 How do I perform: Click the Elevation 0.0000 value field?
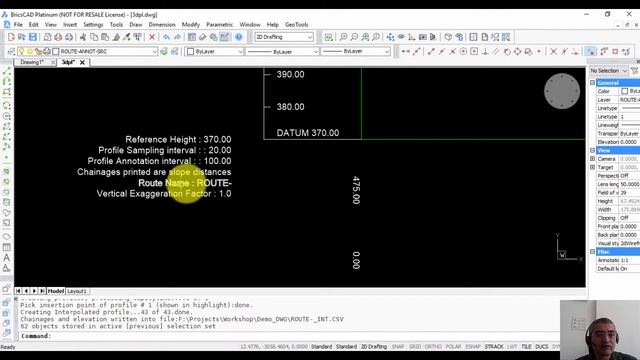[629, 142]
